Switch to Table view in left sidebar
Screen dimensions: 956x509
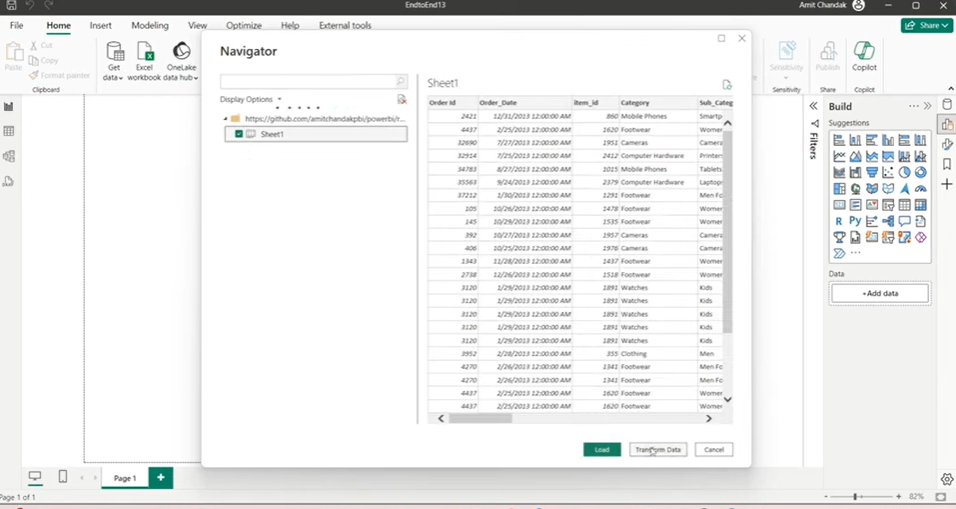[x=9, y=131]
